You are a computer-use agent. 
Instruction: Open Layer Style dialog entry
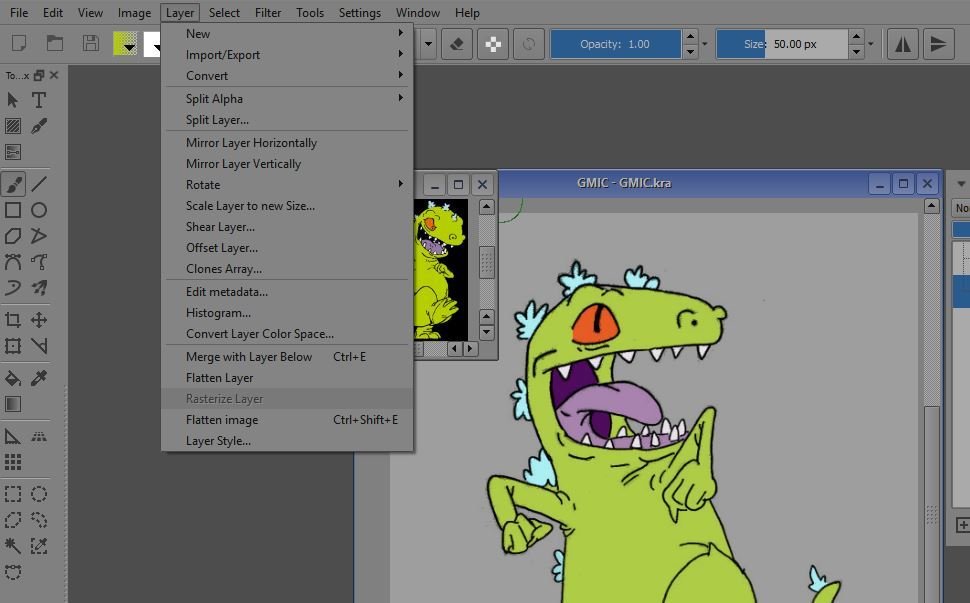click(287, 440)
